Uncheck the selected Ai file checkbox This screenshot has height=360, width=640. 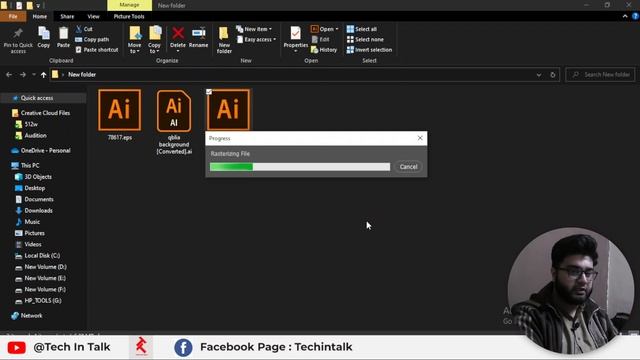209,92
